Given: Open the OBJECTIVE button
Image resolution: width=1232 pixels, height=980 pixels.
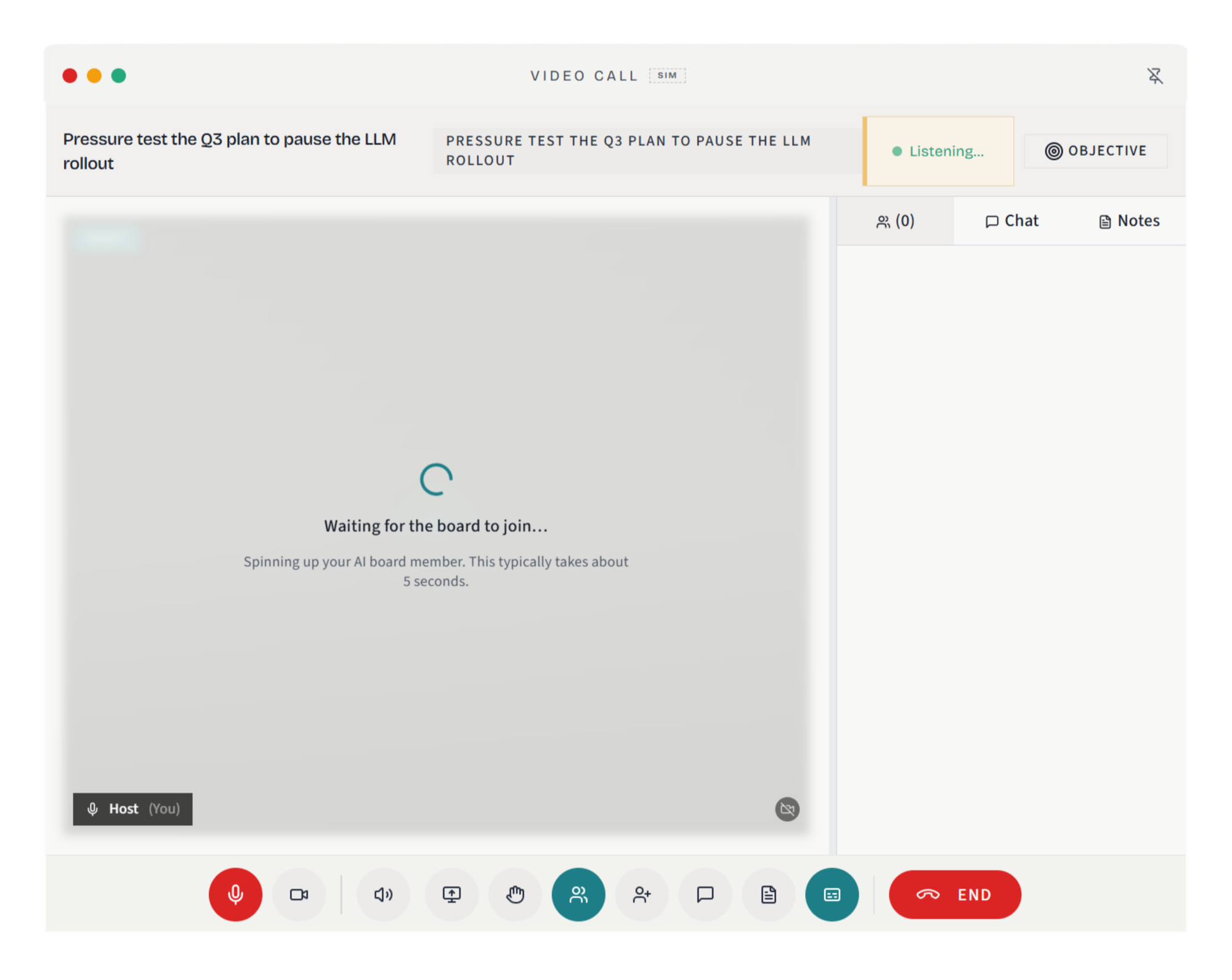Looking at the screenshot, I should point(1096,151).
